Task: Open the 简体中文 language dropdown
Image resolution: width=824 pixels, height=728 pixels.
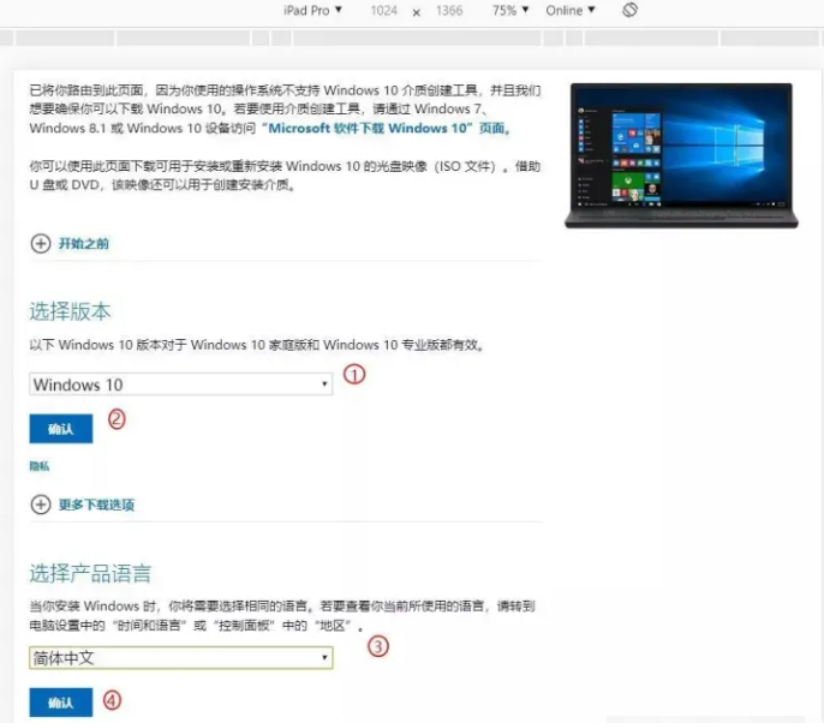Action: [x=181, y=658]
